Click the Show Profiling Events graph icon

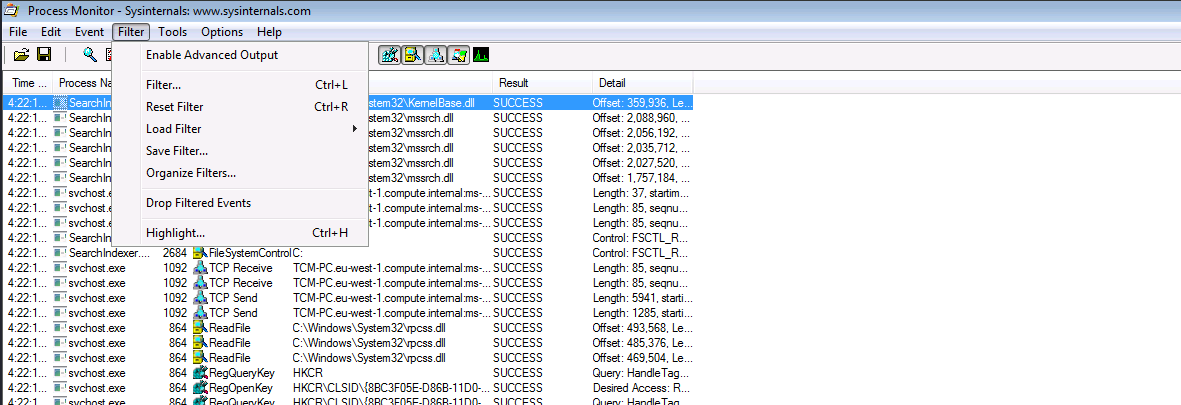pos(482,54)
